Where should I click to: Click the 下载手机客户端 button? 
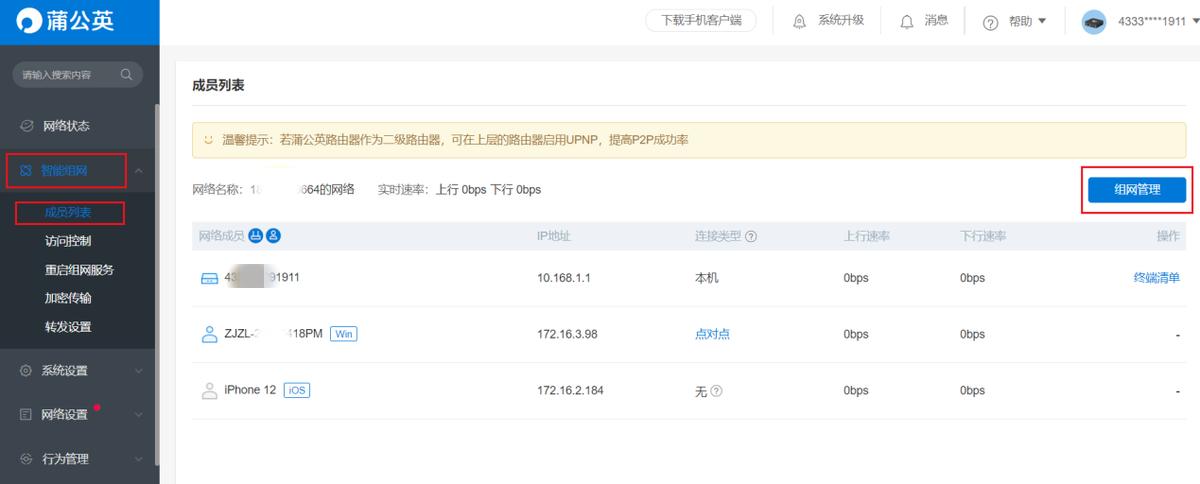tap(700, 21)
